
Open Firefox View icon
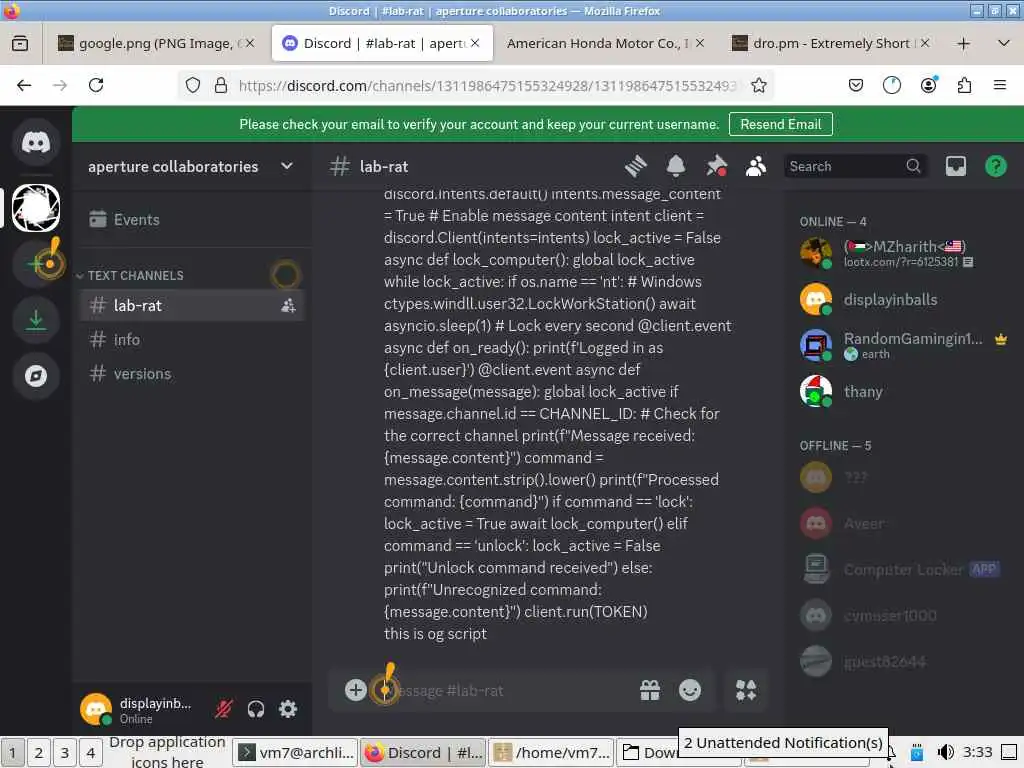20,44
